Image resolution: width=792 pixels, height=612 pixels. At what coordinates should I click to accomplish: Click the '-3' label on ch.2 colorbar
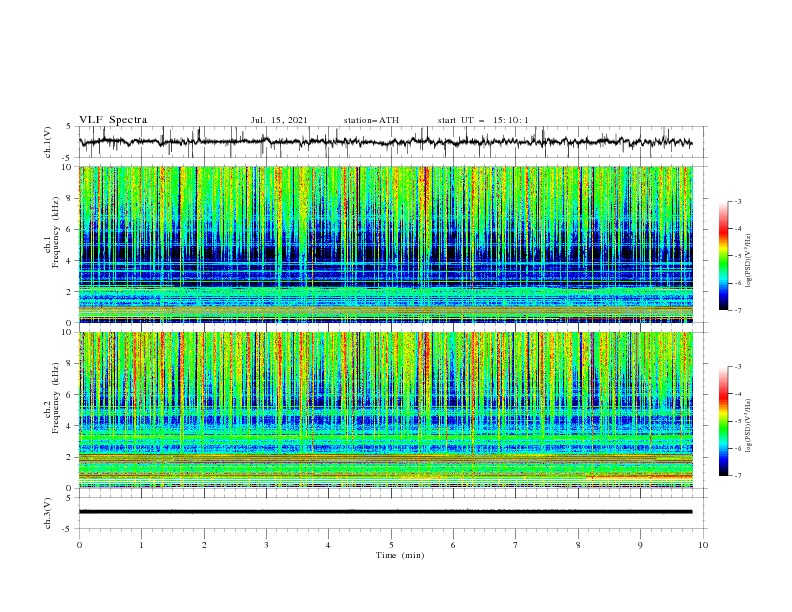pos(738,367)
